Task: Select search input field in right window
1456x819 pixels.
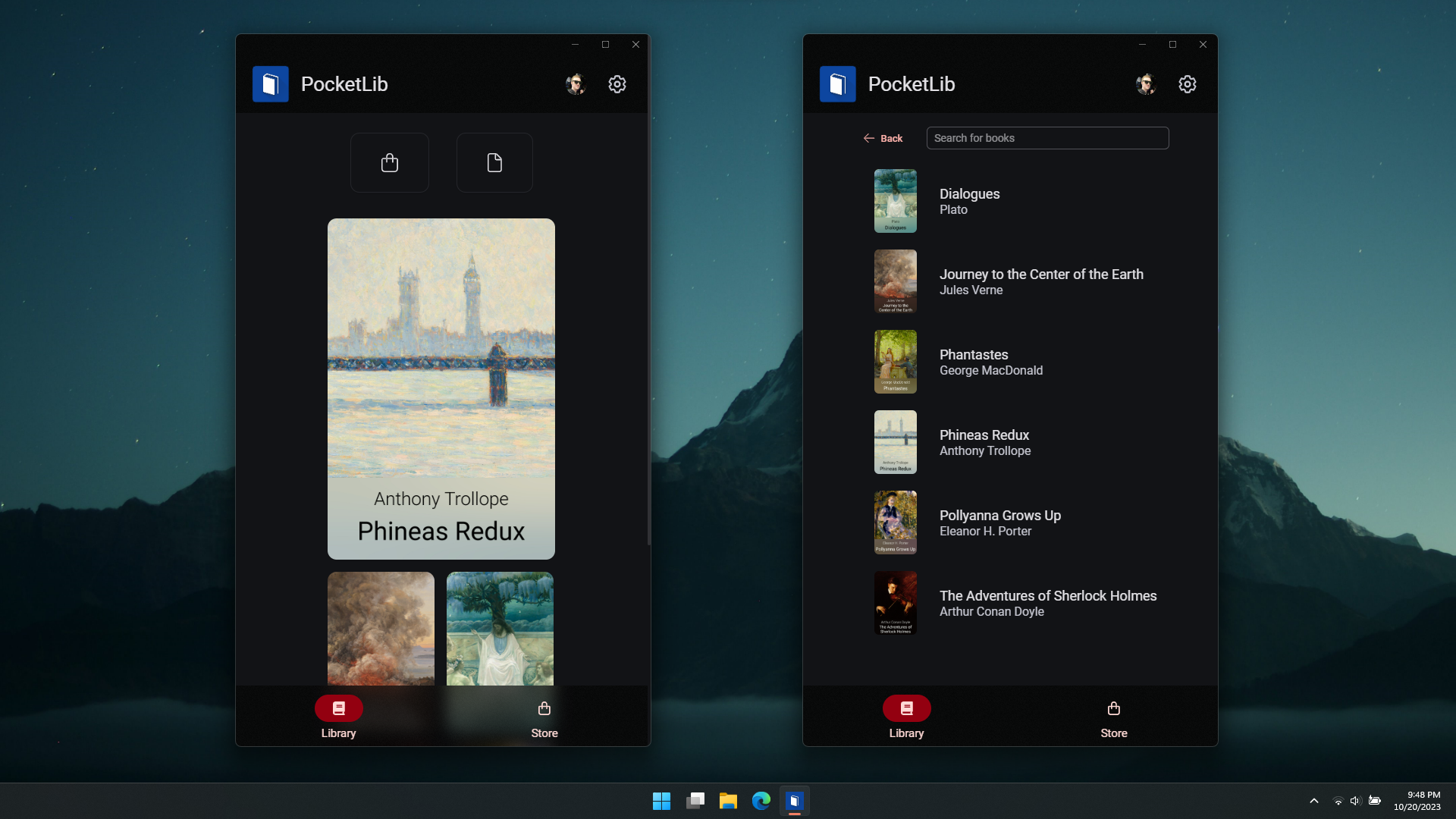Action: coord(1047,137)
